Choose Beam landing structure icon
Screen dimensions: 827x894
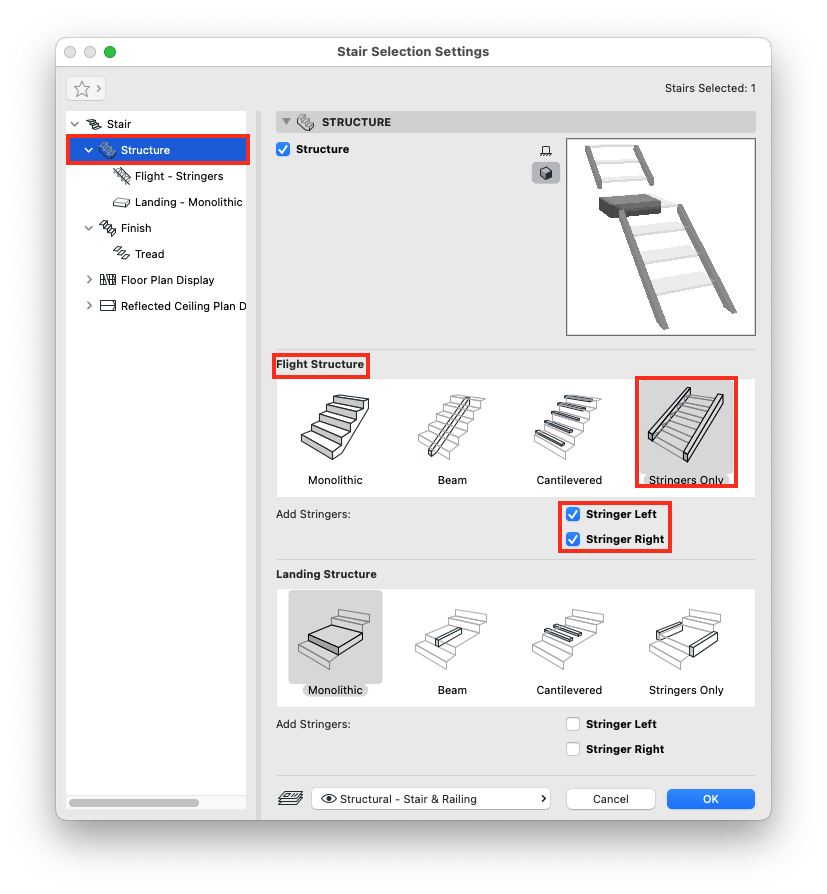452,637
